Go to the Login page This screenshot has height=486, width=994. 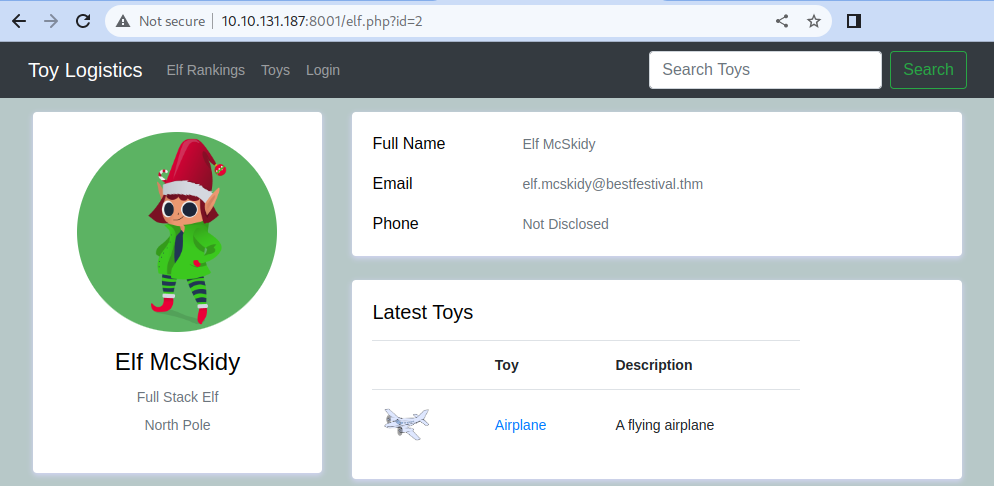[323, 70]
